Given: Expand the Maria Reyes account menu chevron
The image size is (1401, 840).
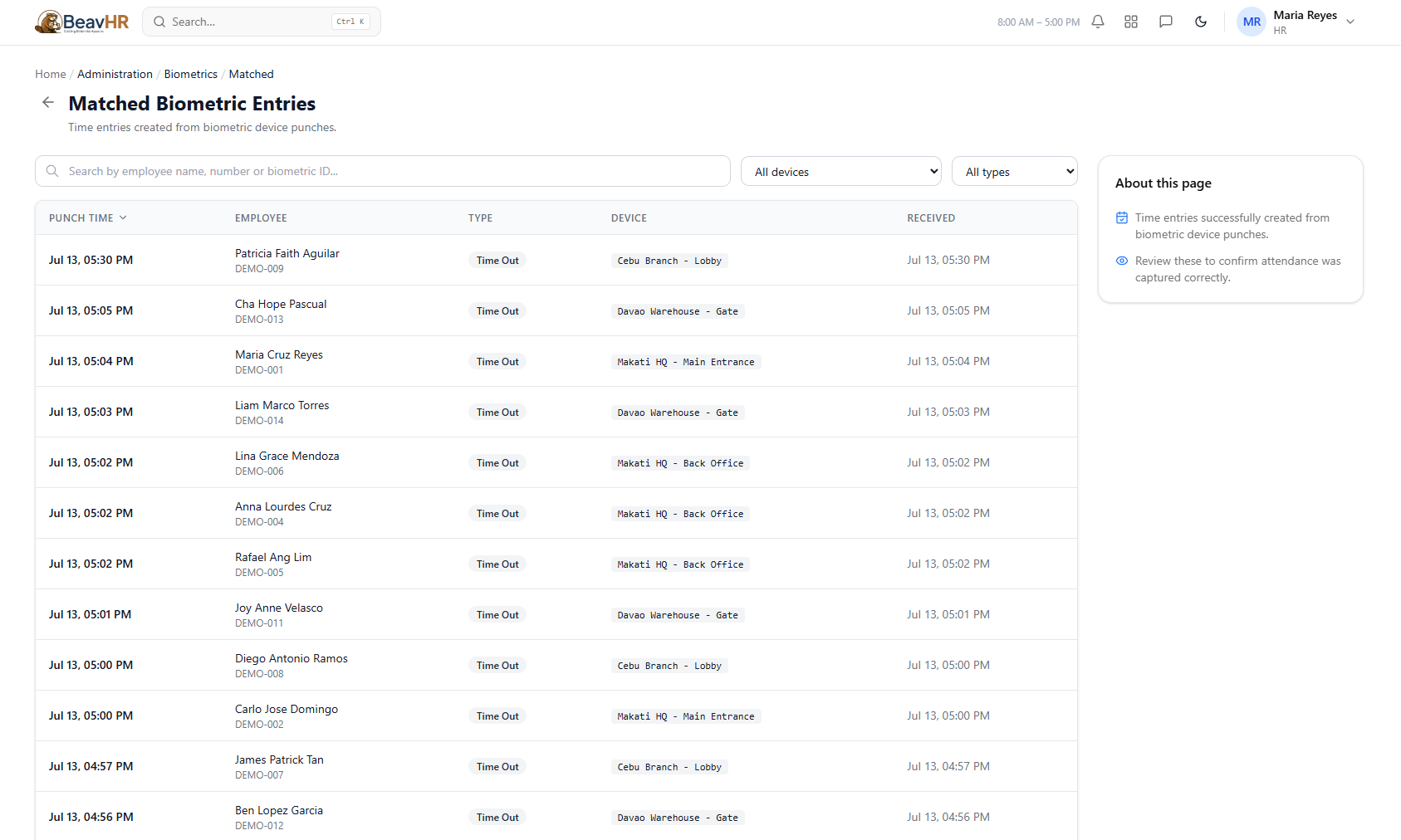Looking at the screenshot, I should pos(1350,22).
